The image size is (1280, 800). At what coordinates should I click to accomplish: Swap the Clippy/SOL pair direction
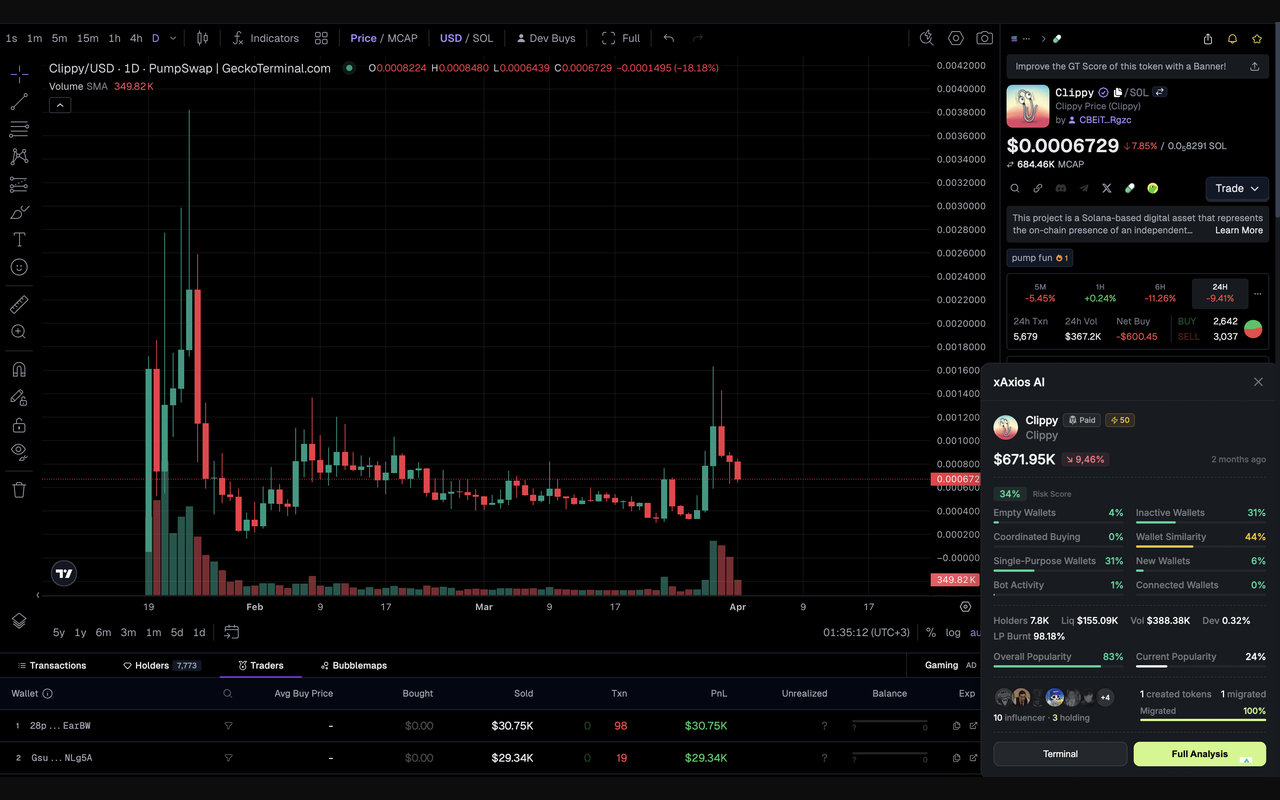coord(1160,92)
